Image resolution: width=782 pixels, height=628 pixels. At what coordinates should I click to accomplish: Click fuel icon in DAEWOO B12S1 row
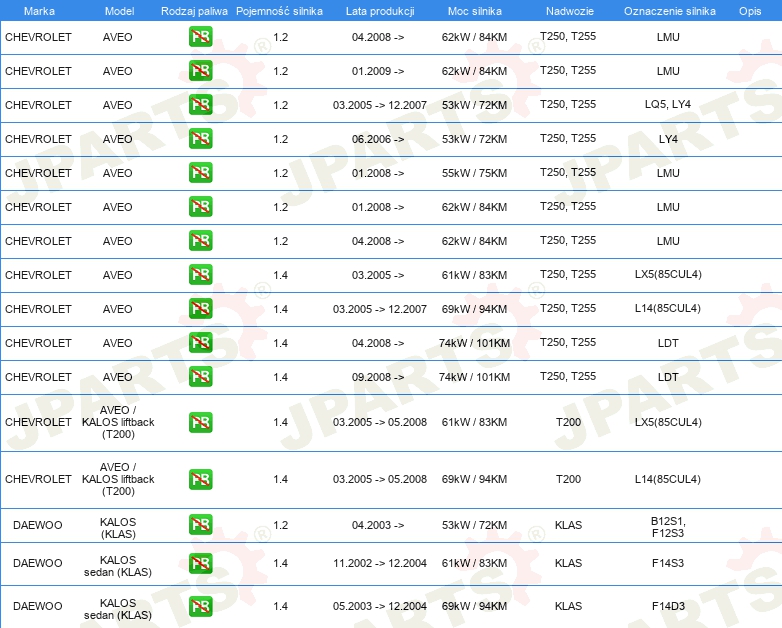[200, 525]
